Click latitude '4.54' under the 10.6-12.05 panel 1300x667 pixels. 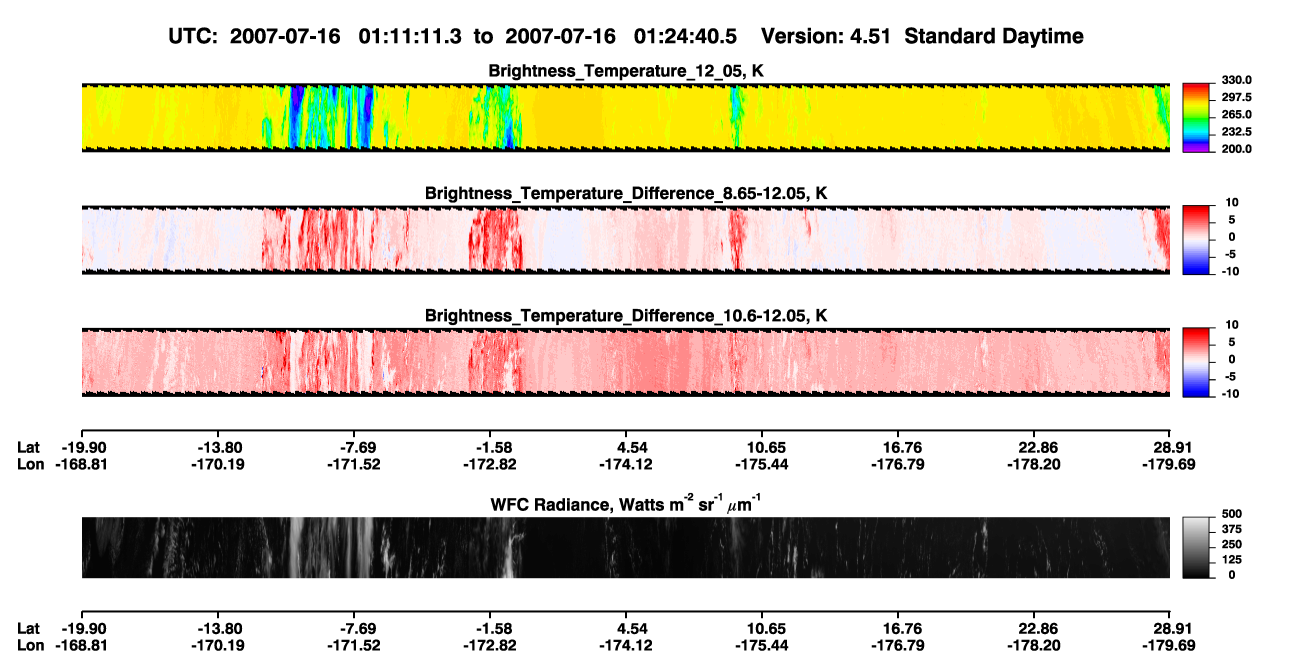[626, 447]
